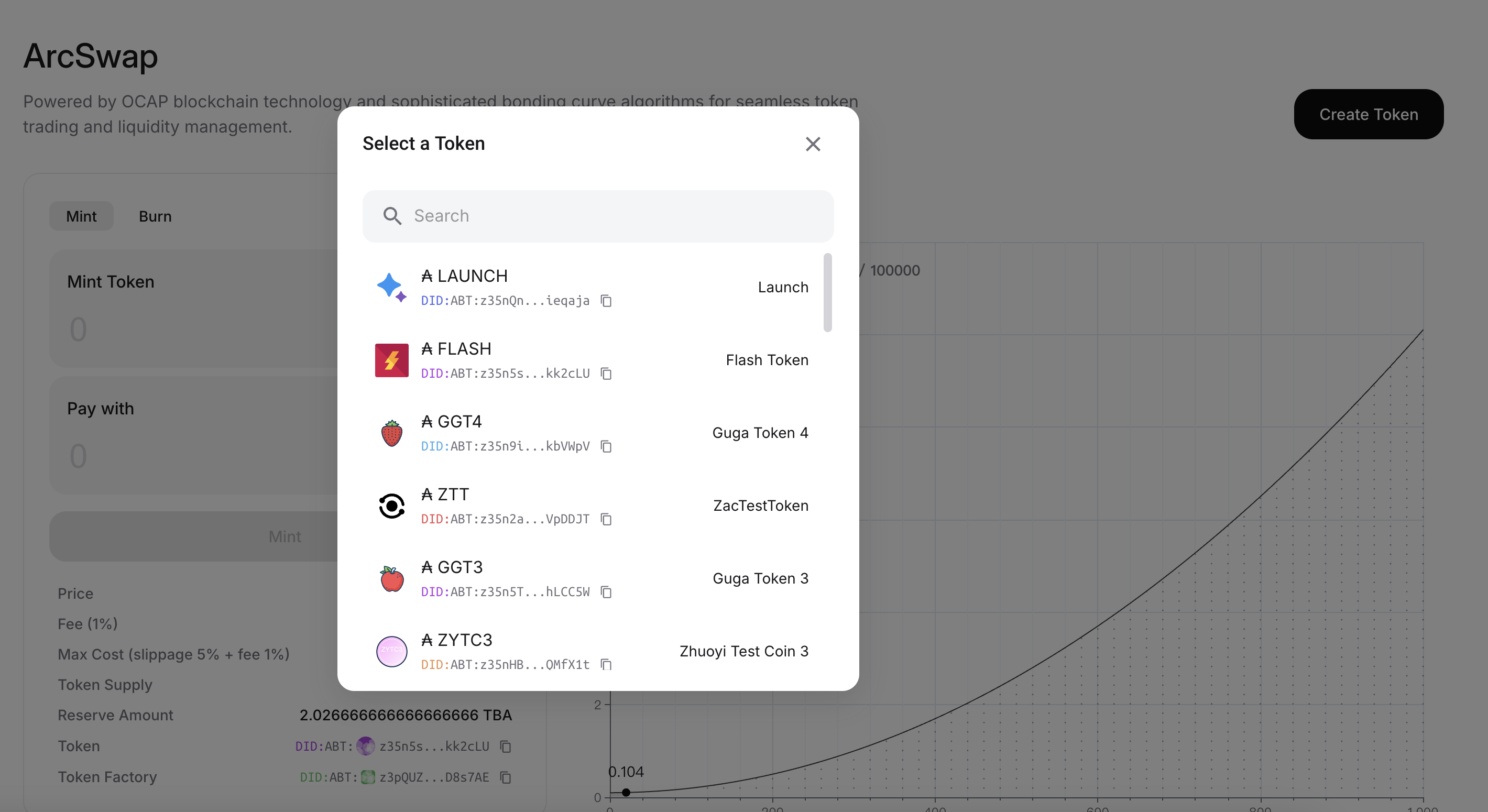Copy the Token Factory DID address
The width and height of the screenshot is (1488, 812).
point(506,777)
